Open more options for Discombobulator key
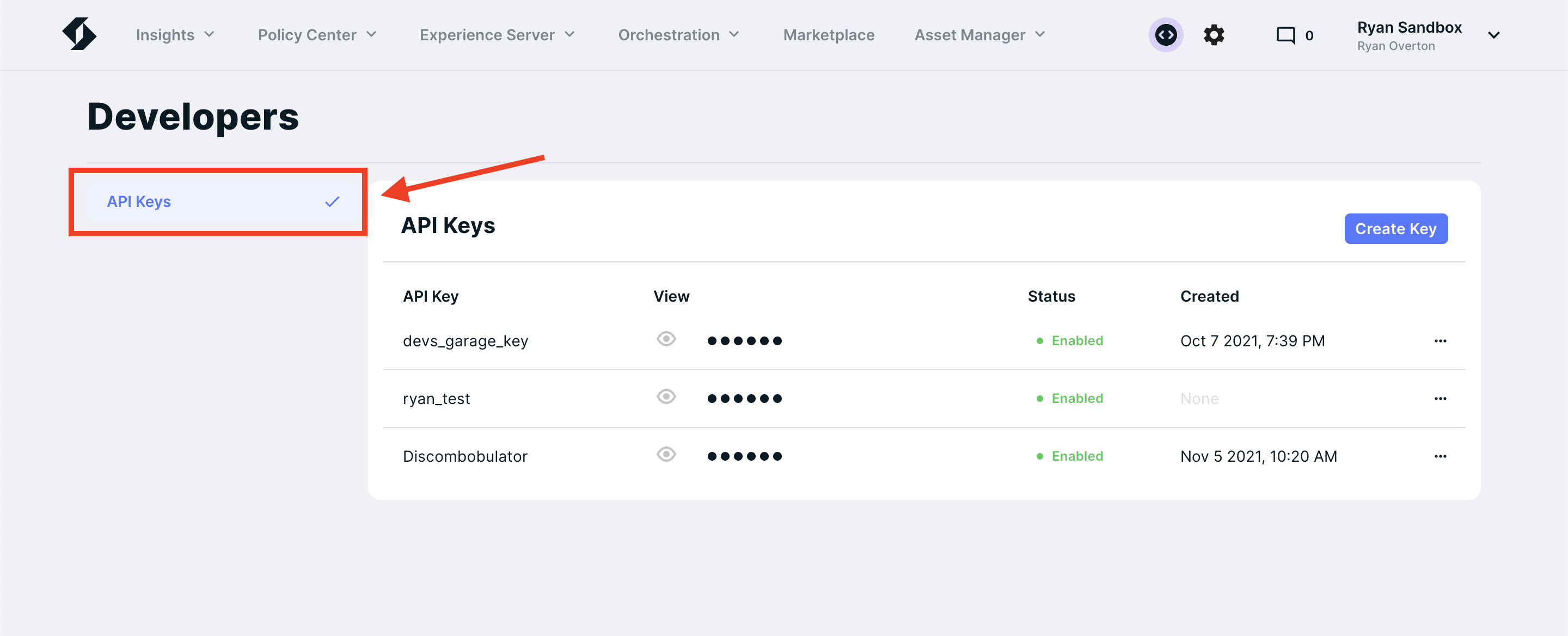Image resolution: width=1568 pixels, height=636 pixels. pos(1440,456)
